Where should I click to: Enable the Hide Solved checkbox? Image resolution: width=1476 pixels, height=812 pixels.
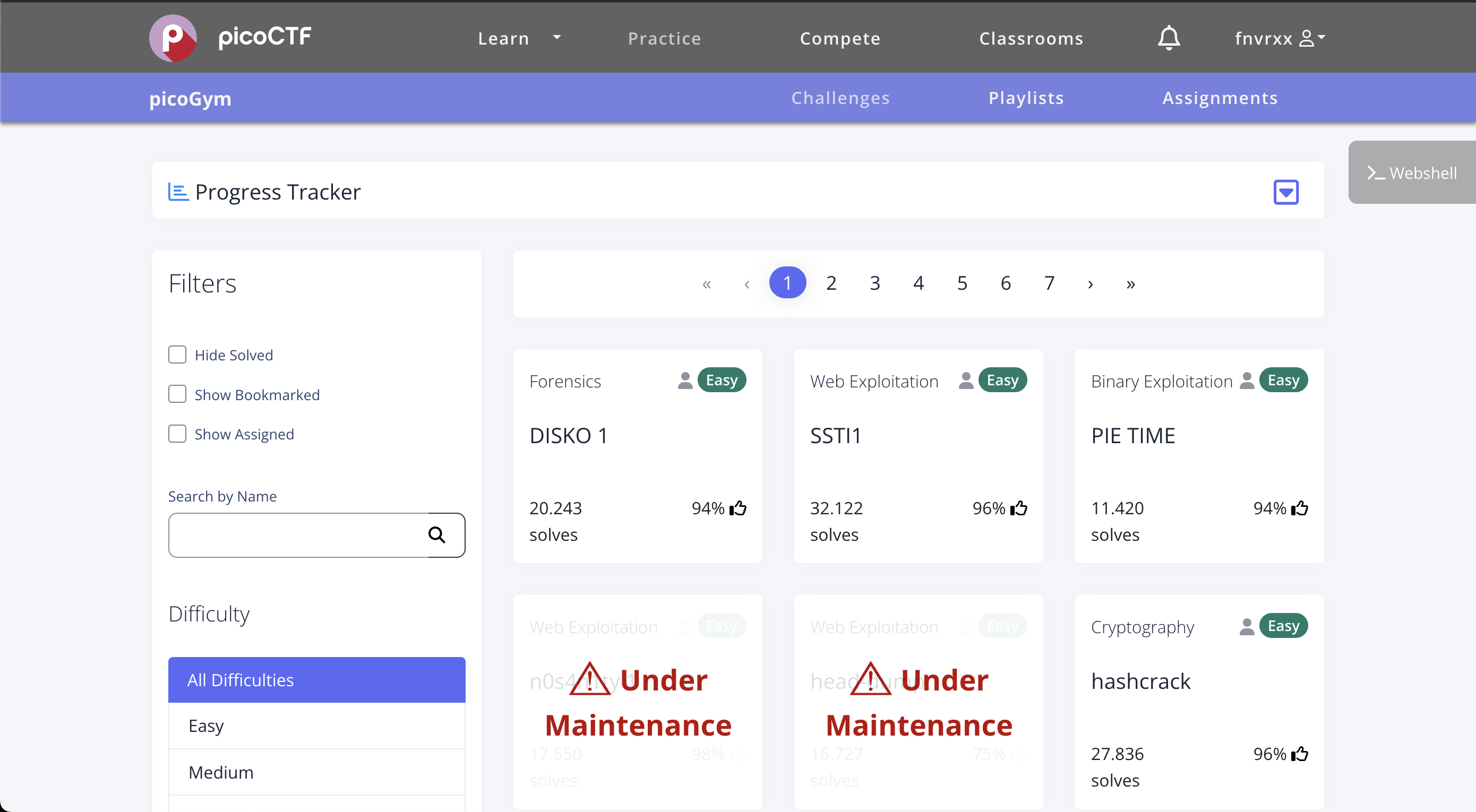pyautogui.click(x=177, y=355)
